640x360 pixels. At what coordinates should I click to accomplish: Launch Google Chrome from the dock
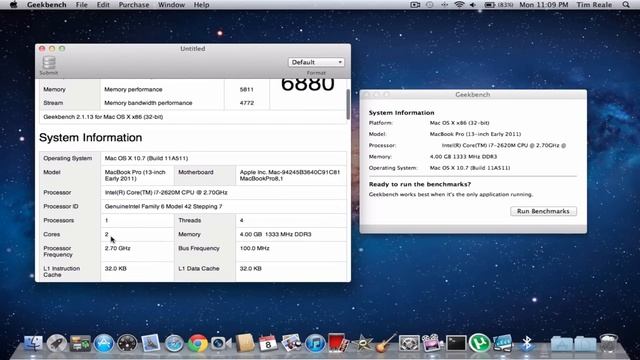click(x=198, y=343)
